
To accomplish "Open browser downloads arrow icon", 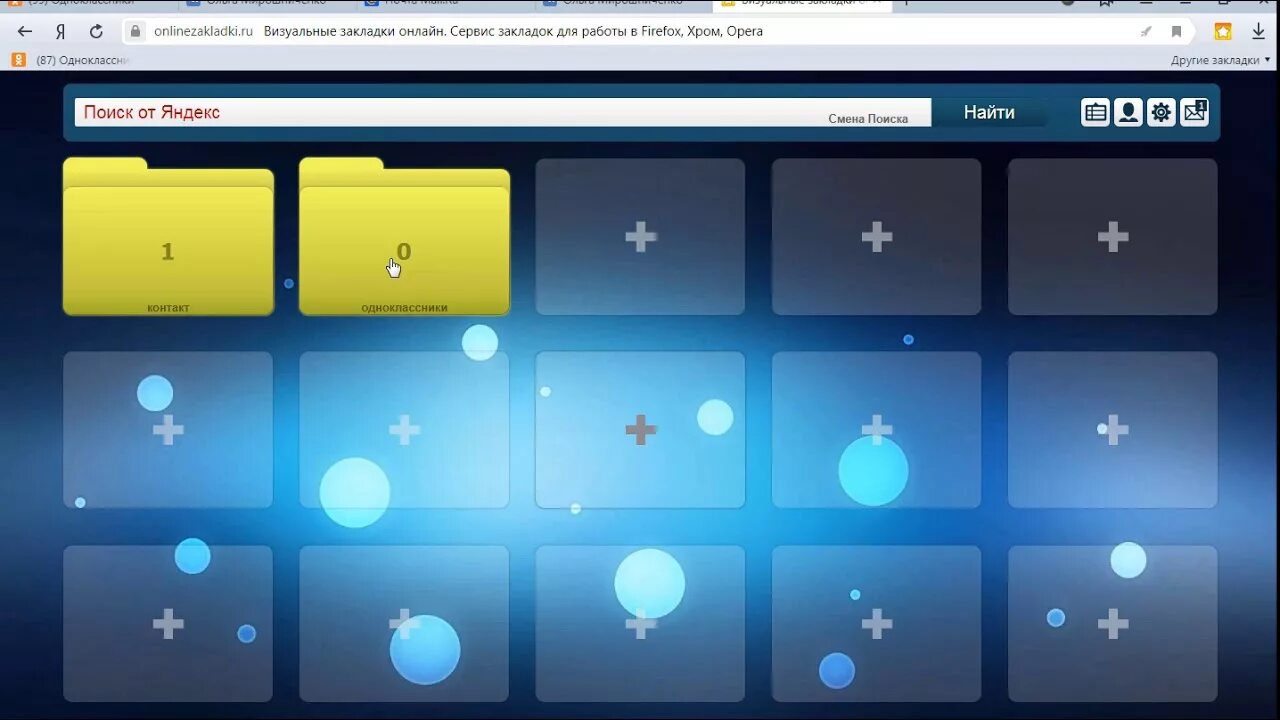I will pyautogui.click(x=1259, y=31).
